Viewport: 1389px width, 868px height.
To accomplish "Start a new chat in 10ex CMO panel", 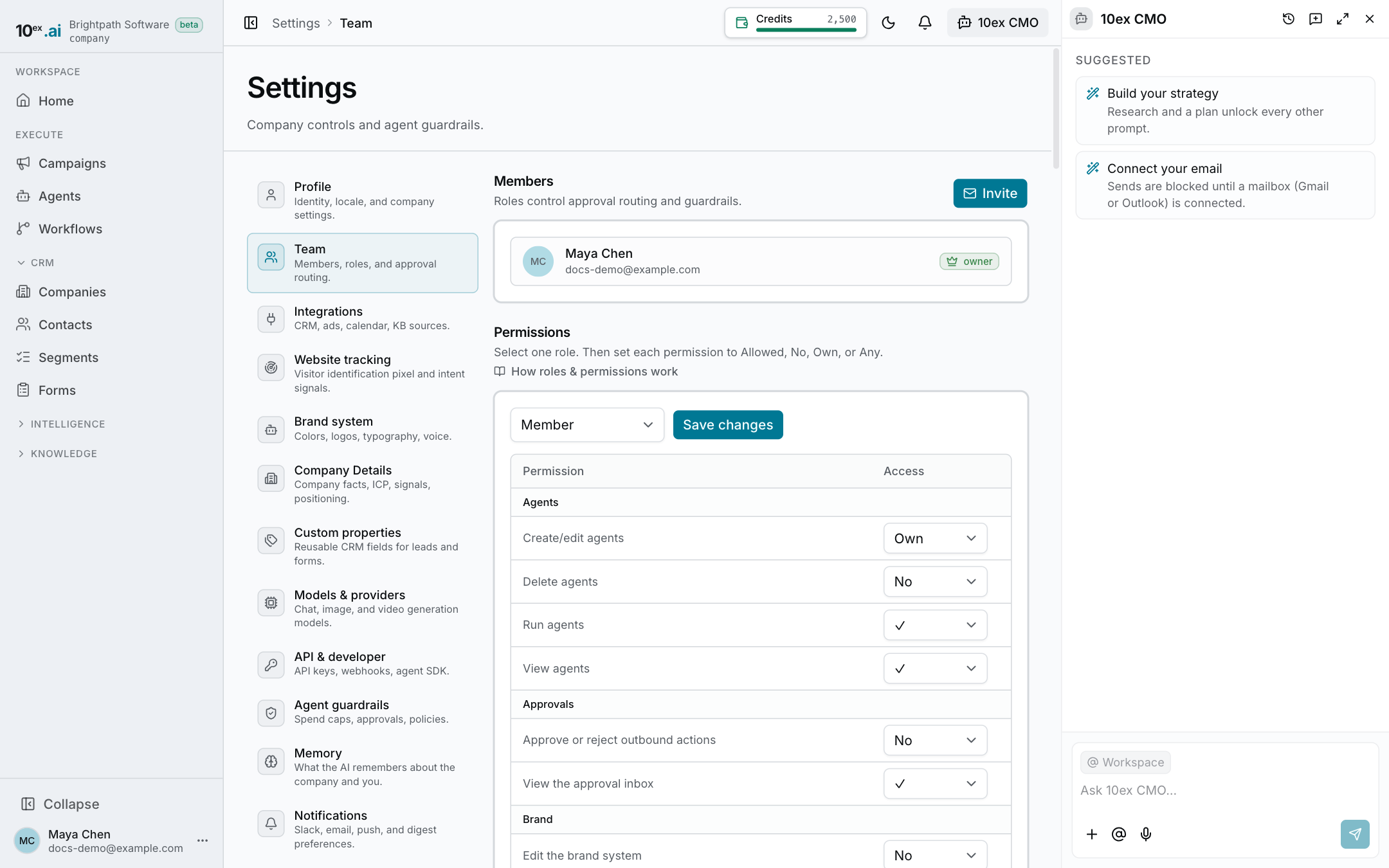I will coord(1316,19).
